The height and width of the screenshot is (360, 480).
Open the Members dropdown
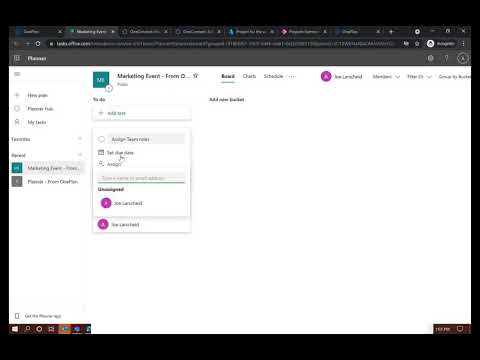386,77
